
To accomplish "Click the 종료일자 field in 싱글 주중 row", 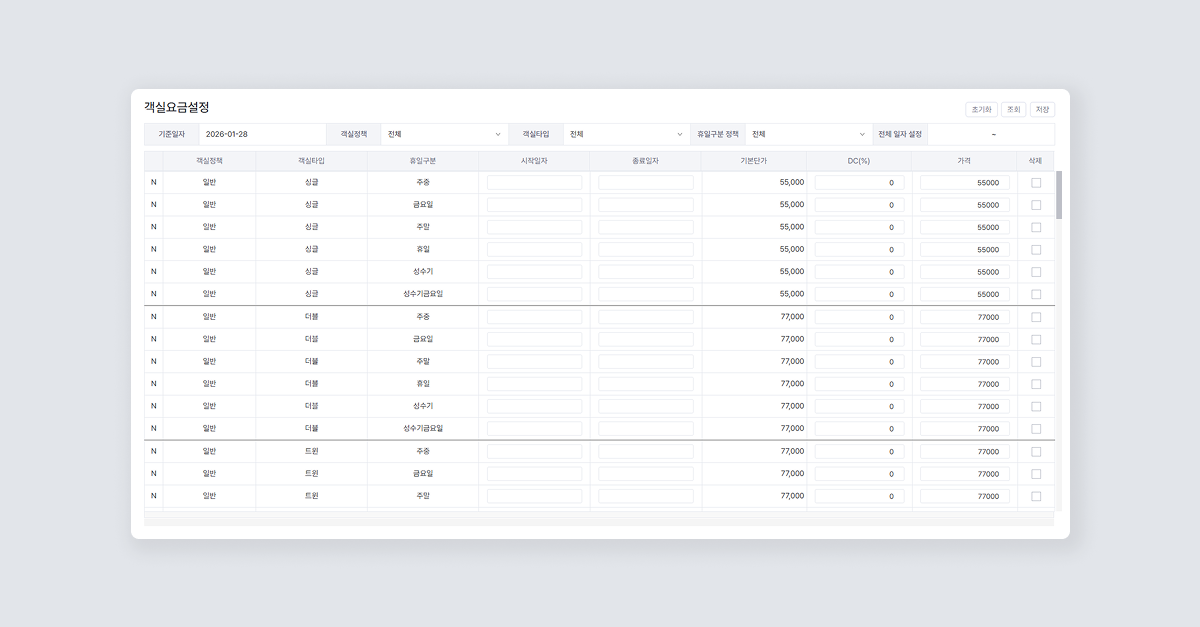I will point(646,182).
